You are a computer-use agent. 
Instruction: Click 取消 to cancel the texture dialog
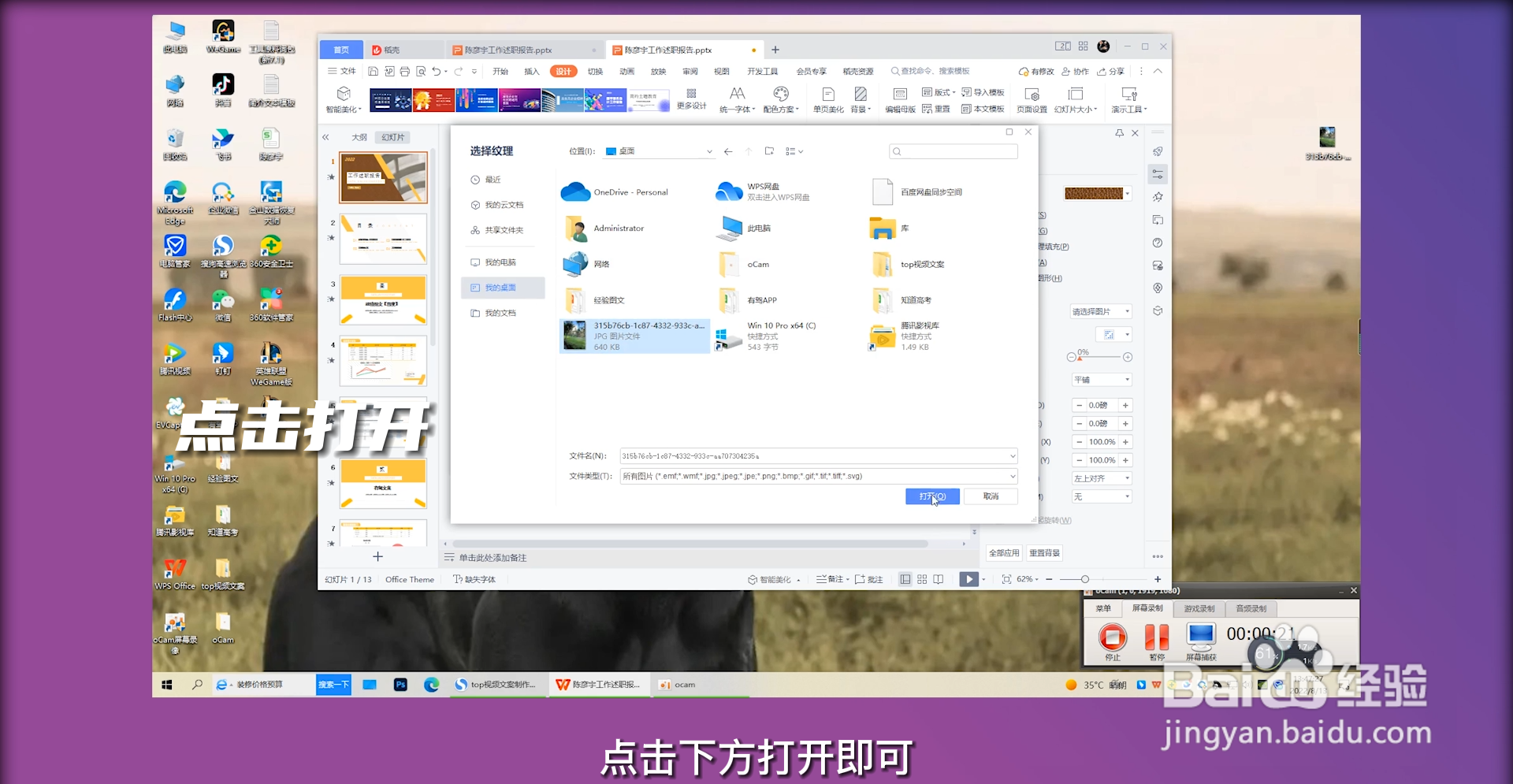[991, 496]
